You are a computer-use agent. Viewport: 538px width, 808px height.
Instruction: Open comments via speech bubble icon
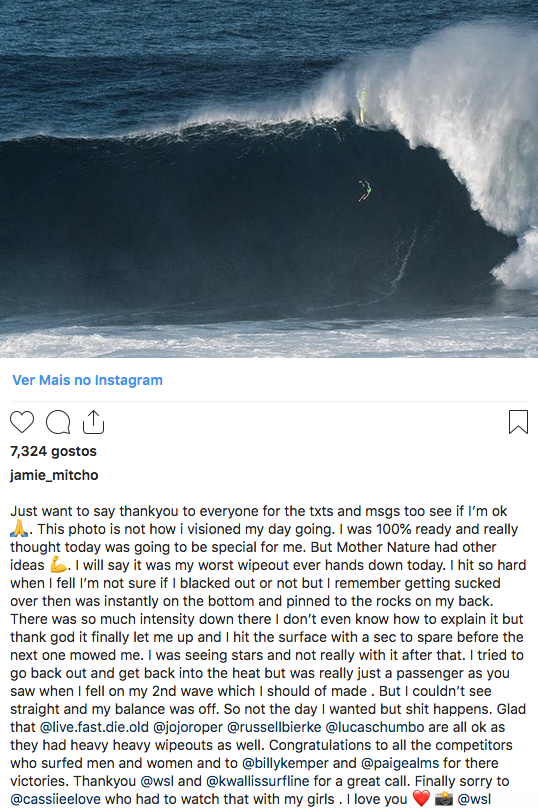tap(58, 423)
